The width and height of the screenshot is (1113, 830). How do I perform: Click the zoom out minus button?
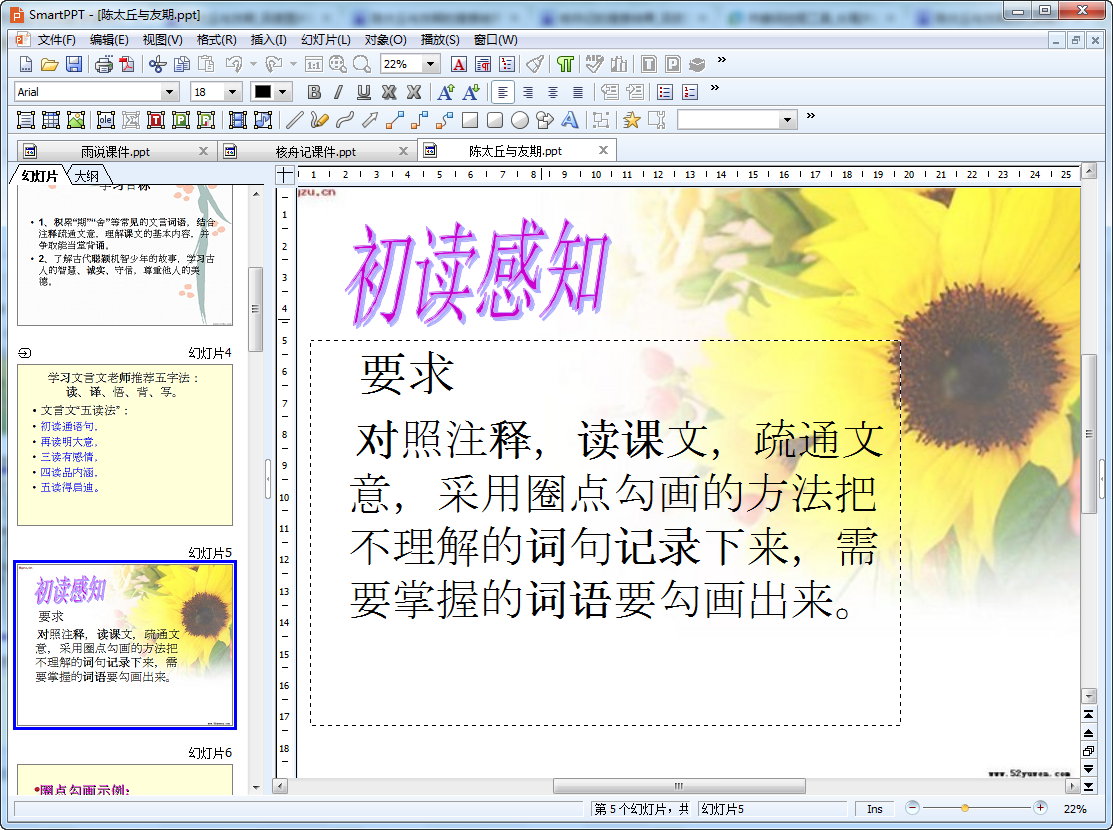[913, 808]
